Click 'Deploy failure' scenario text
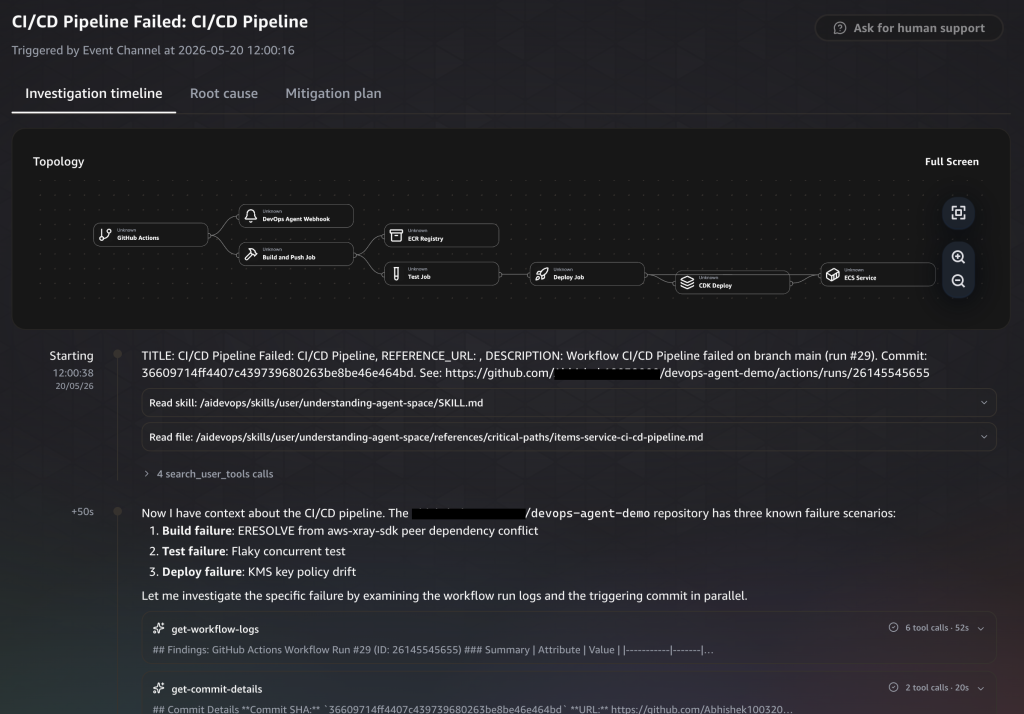Screen dimensions: 1024x714 coord(202,572)
